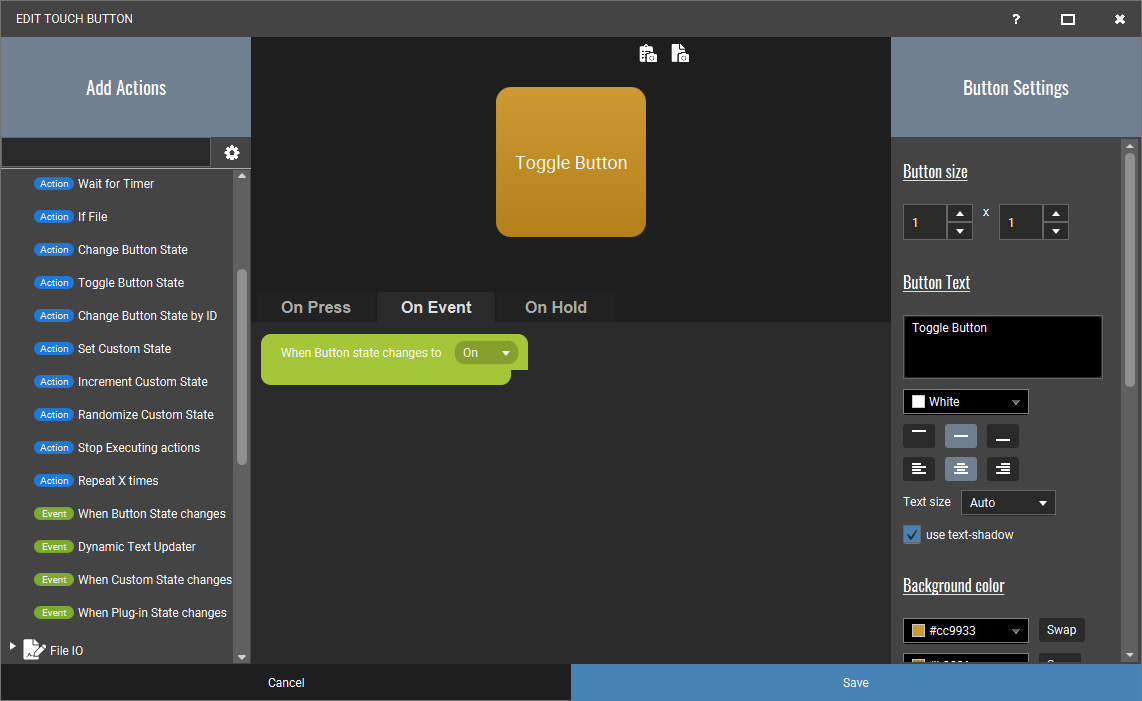Open the help question mark
Screen dimensions: 1142x701
point(1016,19)
